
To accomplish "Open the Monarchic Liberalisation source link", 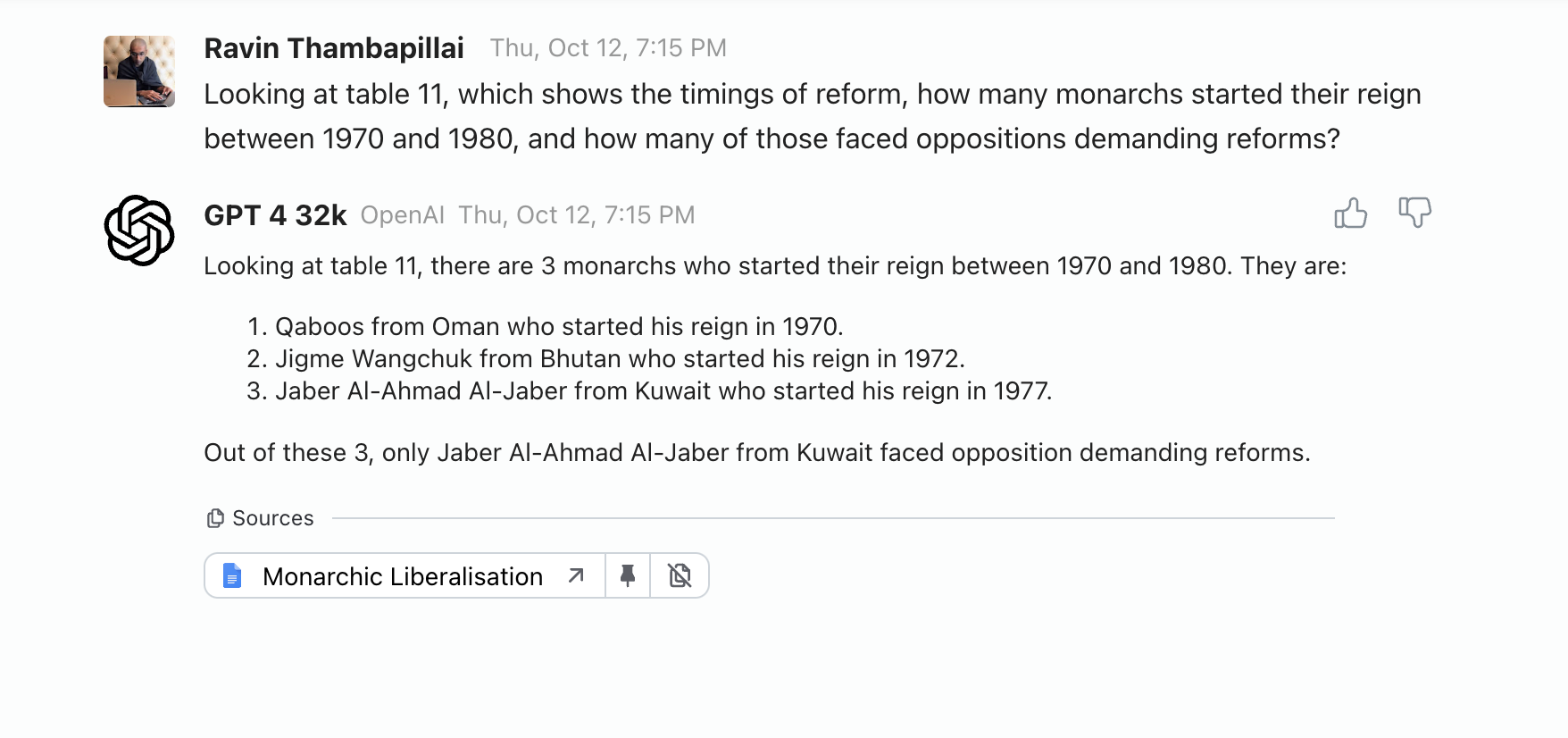I will click(402, 576).
